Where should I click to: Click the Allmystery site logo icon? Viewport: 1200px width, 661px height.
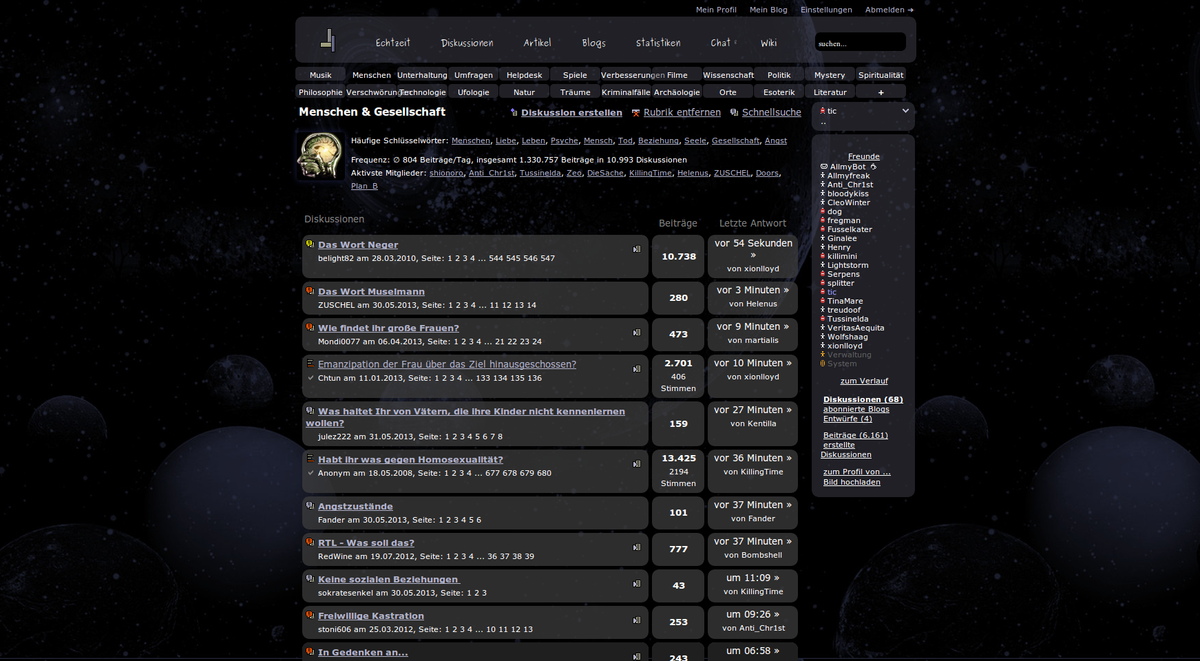pos(328,41)
